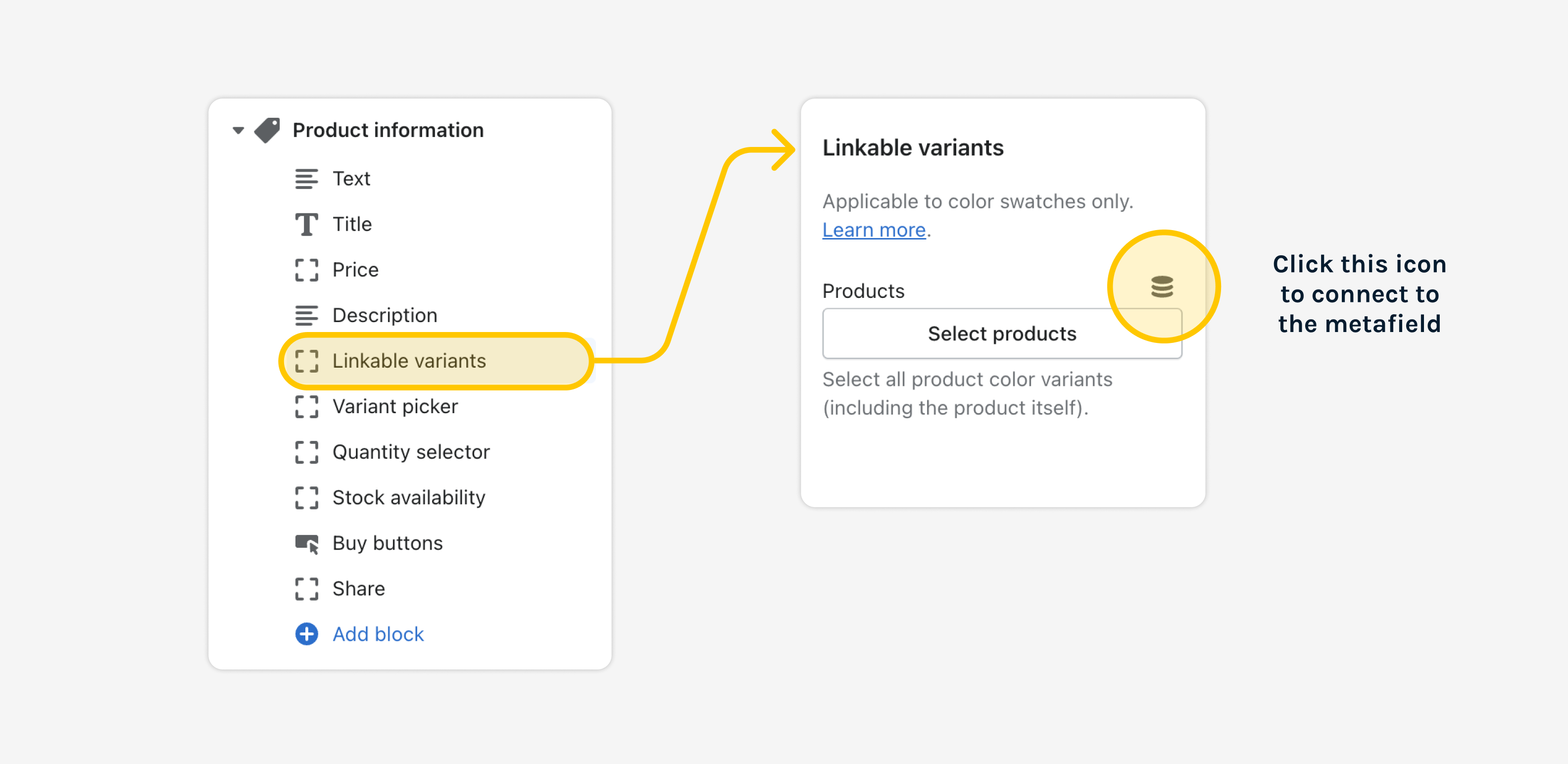Follow the Learn more link
The width and height of the screenshot is (1568, 764).
874,230
